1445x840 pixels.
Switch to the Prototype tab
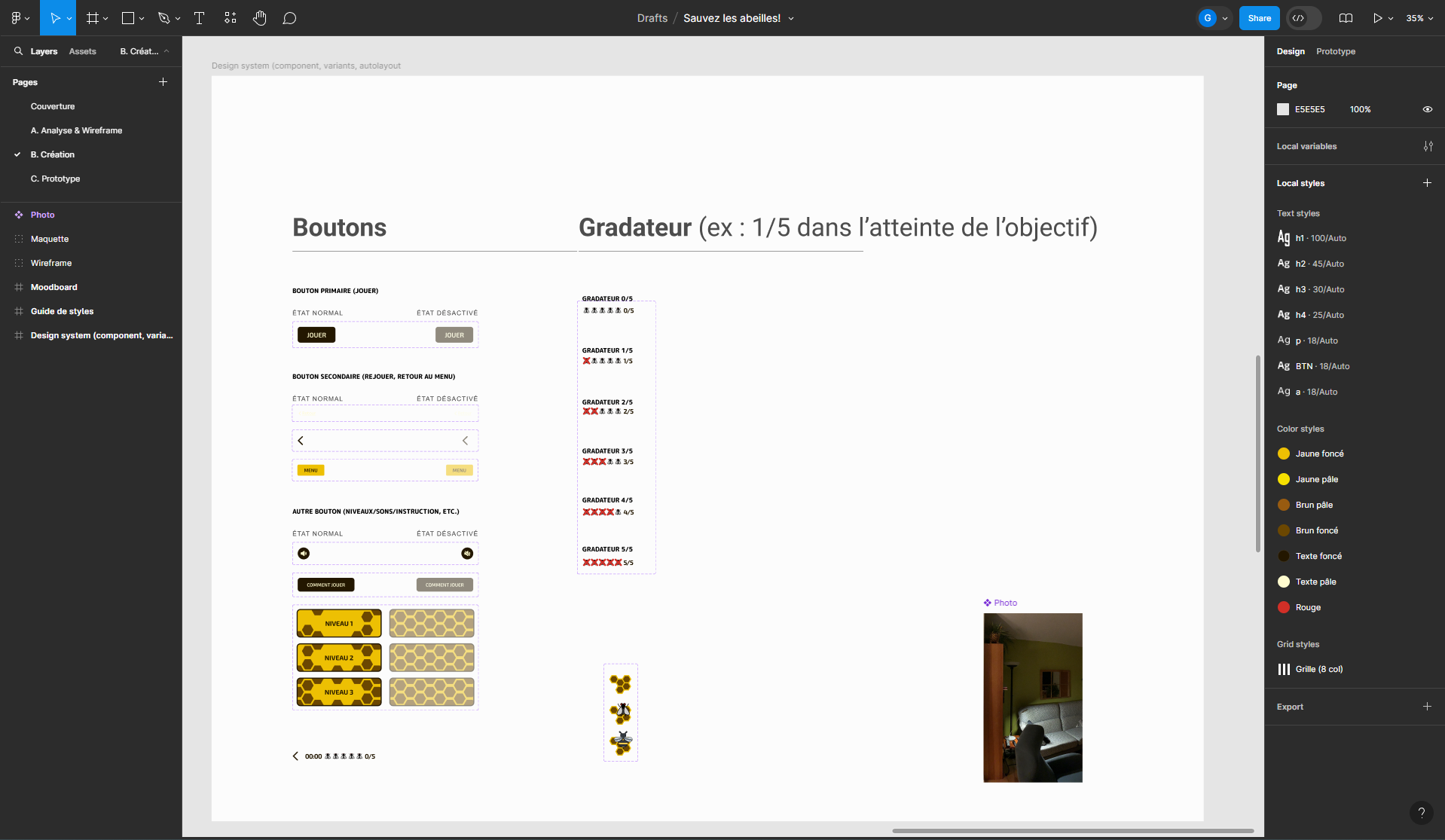click(1335, 51)
